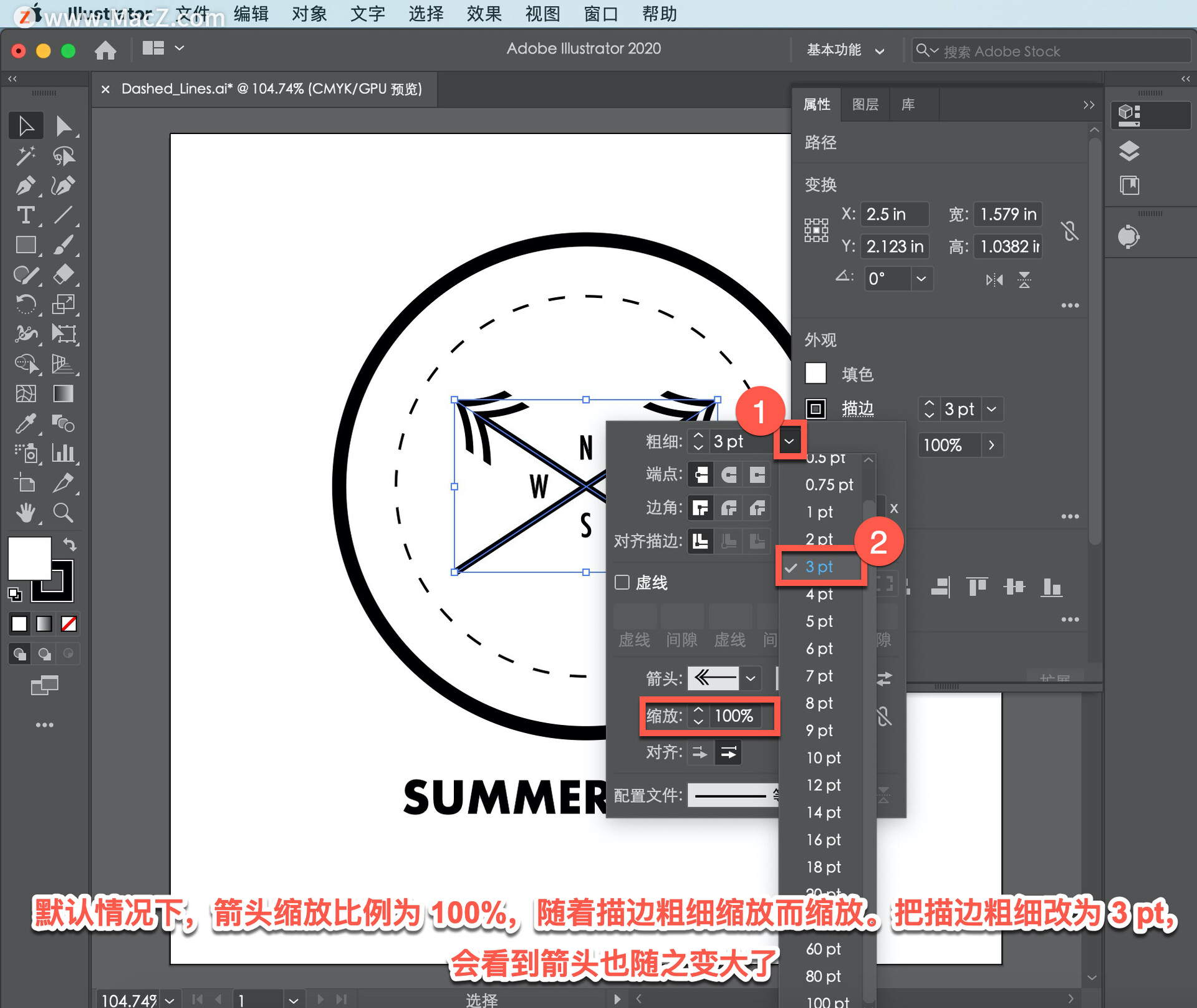This screenshot has height=1008, width=1197.
Task: Open the zoom level dropdown in status bar
Action: [x=170, y=999]
